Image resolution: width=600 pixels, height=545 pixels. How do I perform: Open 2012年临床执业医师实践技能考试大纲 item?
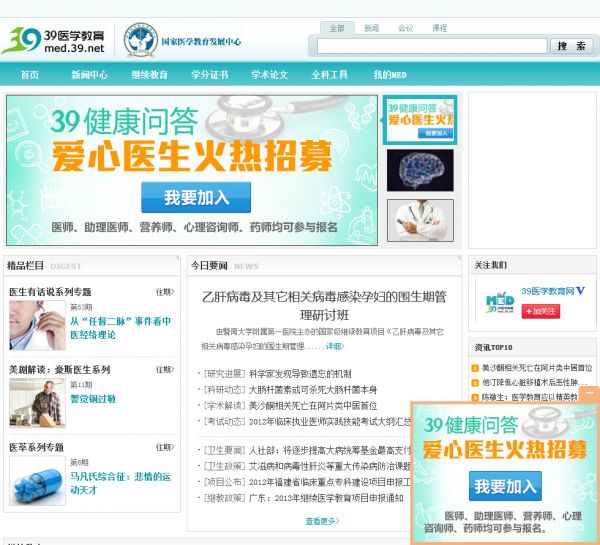(329, 422)
